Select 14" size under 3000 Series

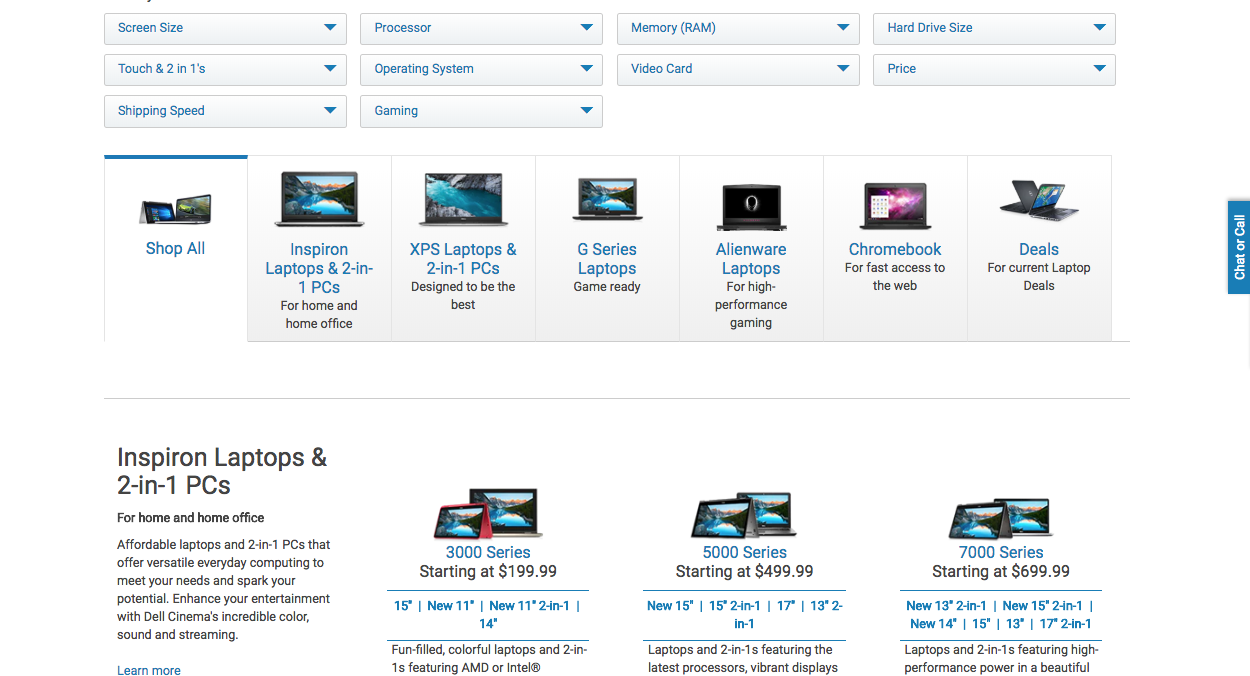click(x=488, y=623)
